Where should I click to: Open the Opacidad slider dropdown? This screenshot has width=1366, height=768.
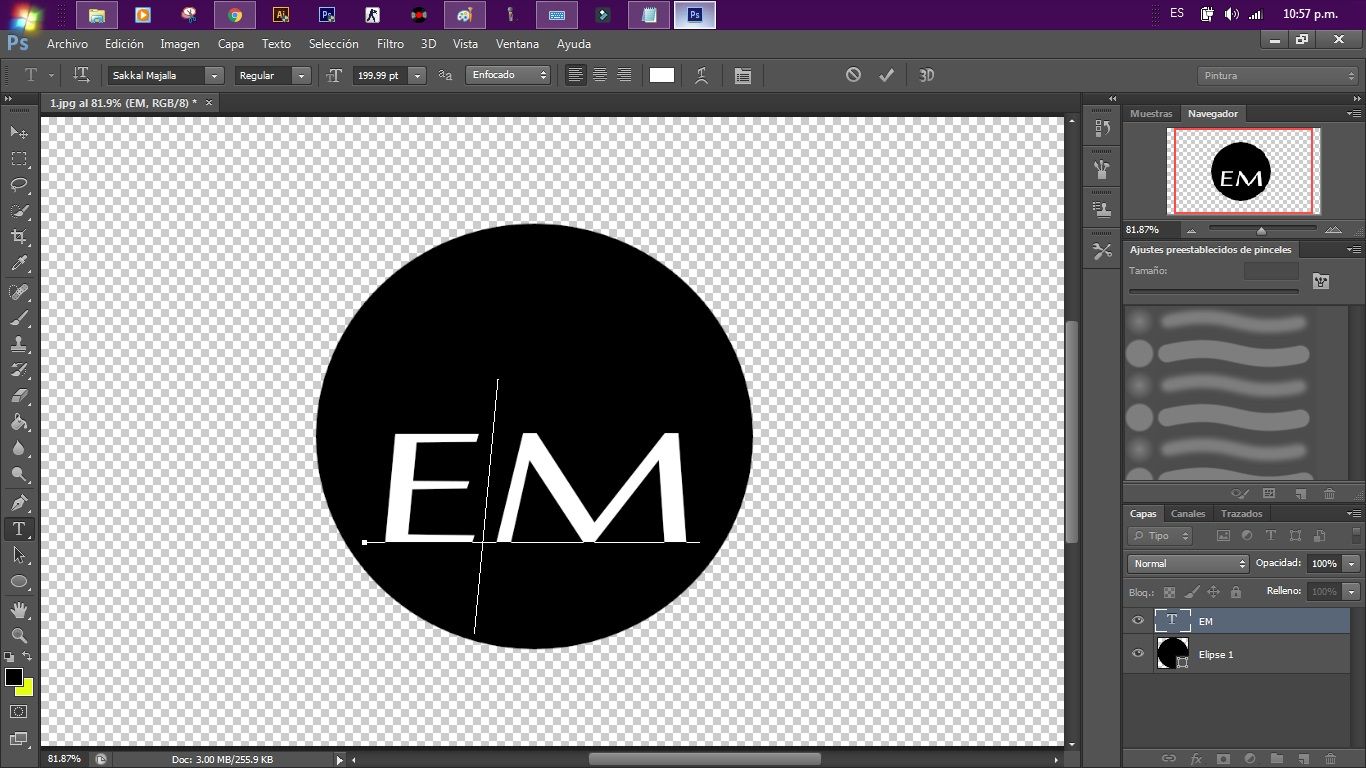click(x=1352, y=563)
